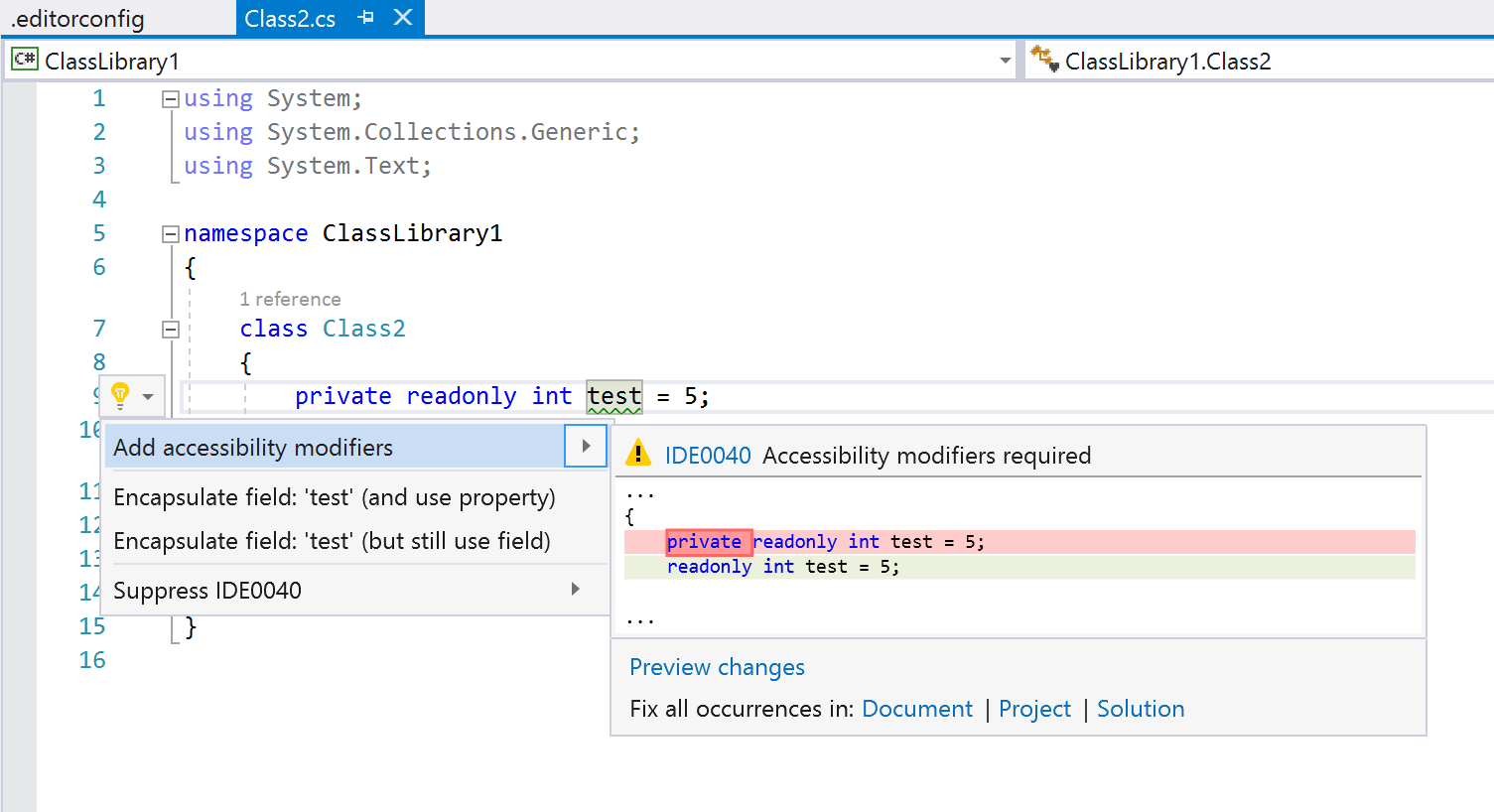
Task: Unpin the Class2.cs tab
Action: click(366, 17)
